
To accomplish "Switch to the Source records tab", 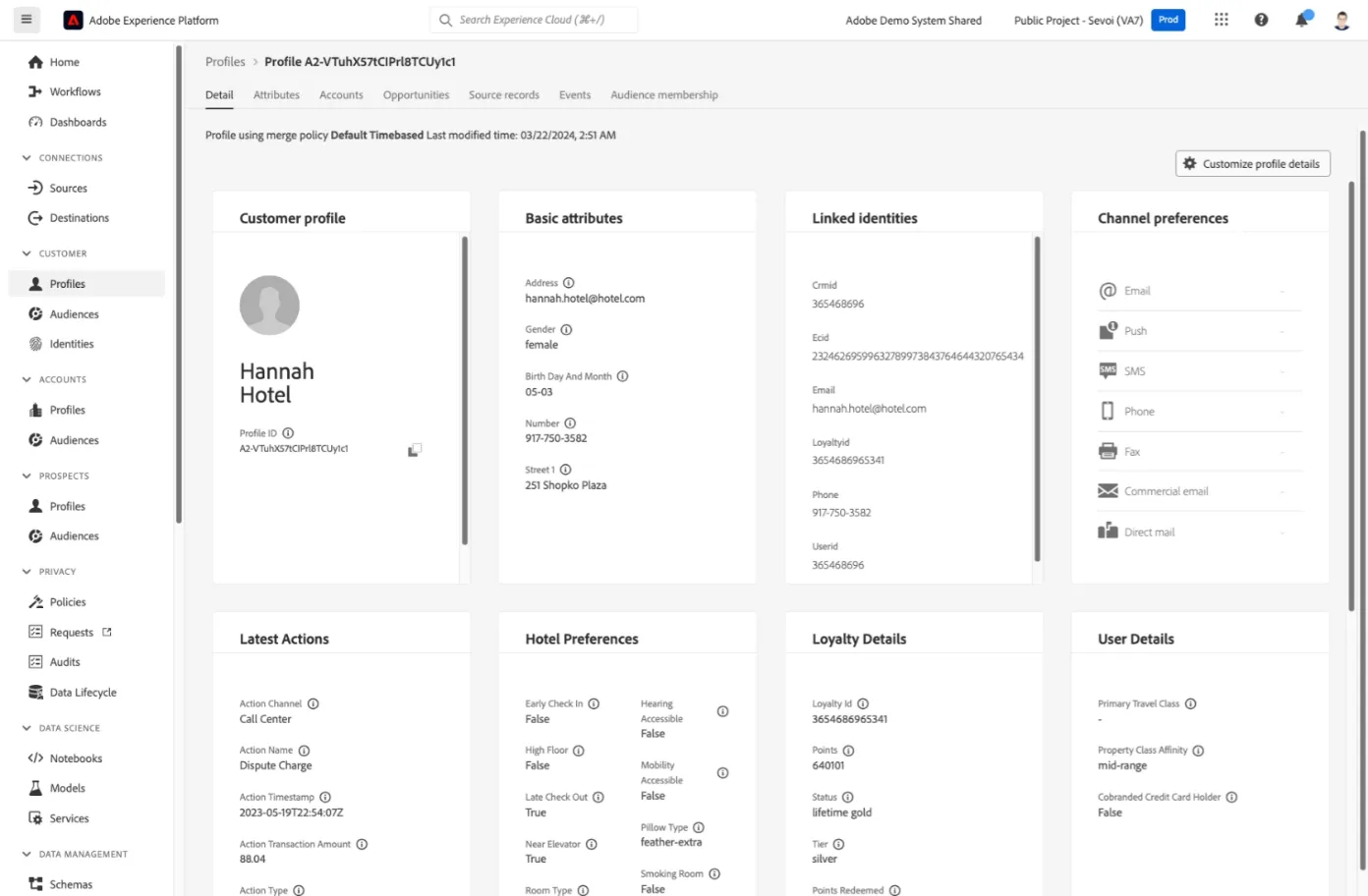I will 504,95.
